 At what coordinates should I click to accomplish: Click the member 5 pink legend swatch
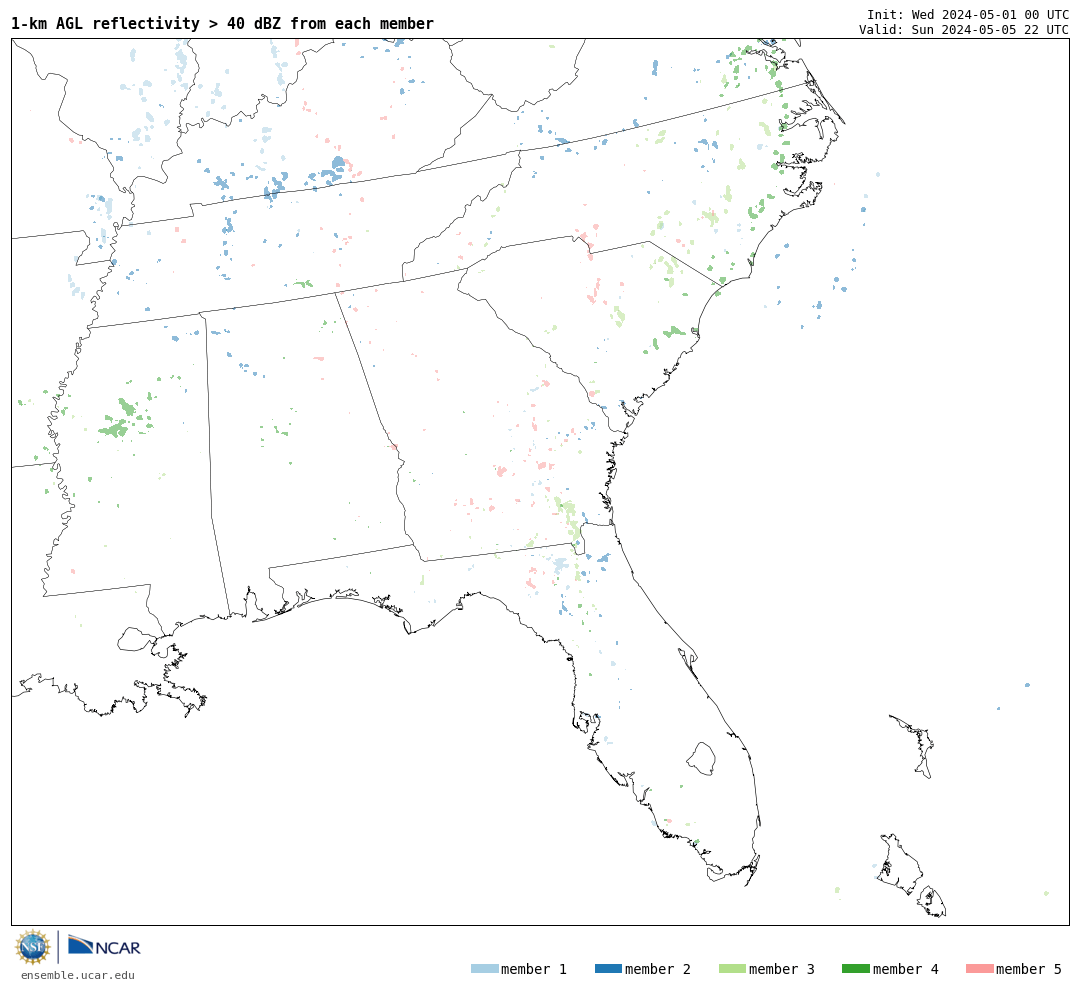coord(979,969)
